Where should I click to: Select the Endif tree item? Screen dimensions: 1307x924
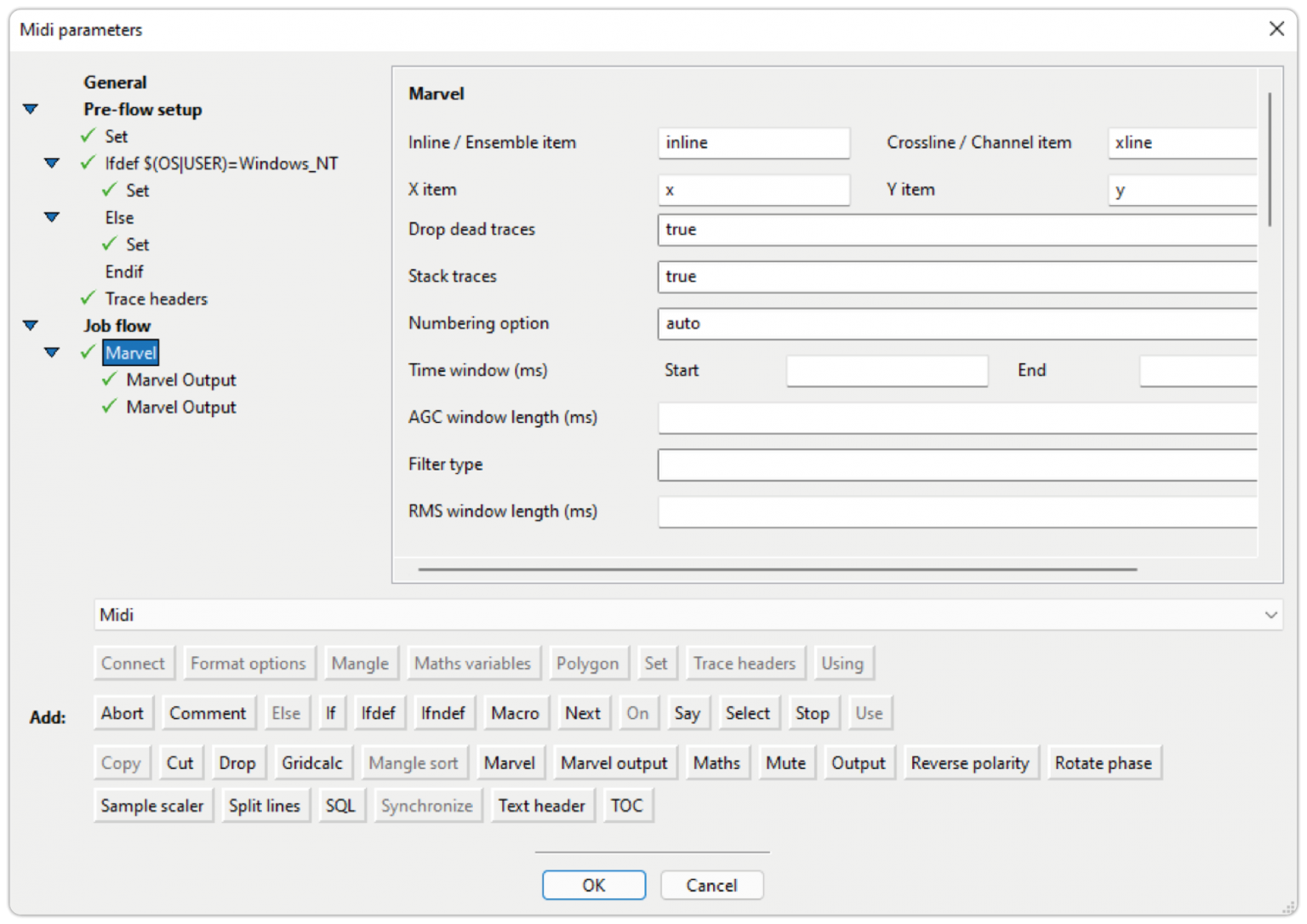[x=124, y=271]
